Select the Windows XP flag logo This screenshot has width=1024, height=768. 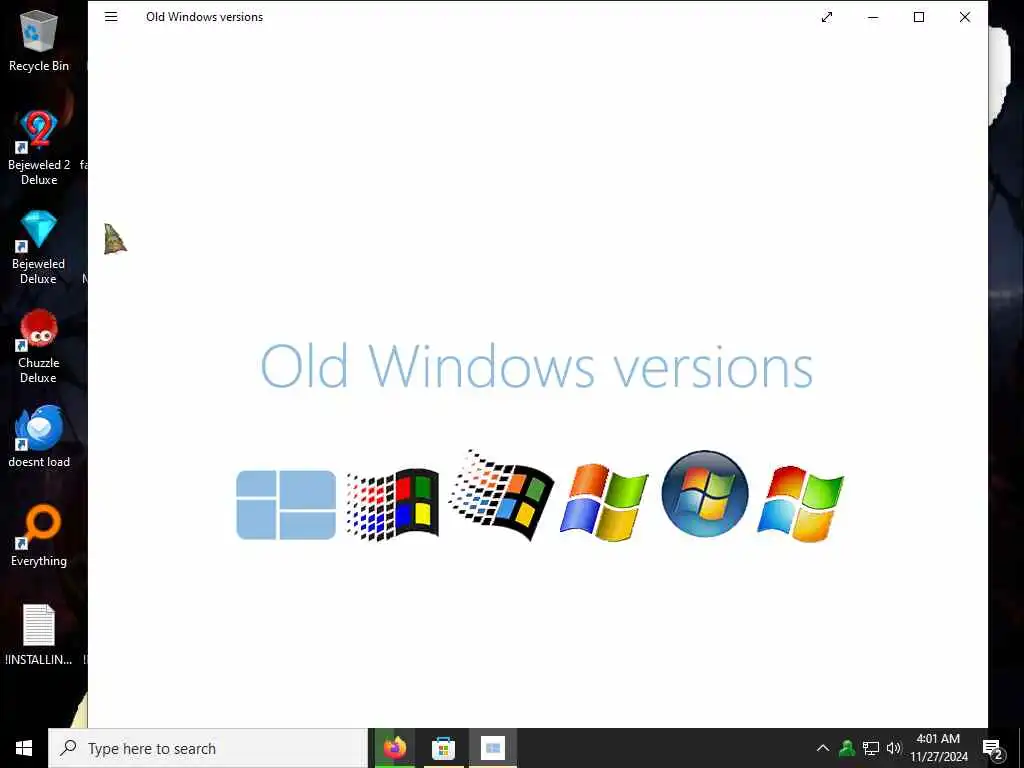tap(604, 502)
